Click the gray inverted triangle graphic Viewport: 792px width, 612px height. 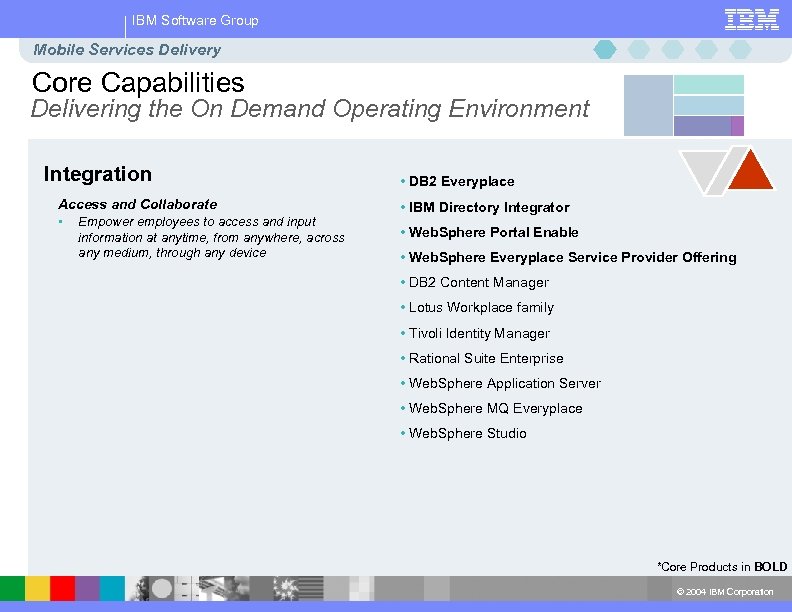pos(702,170)
